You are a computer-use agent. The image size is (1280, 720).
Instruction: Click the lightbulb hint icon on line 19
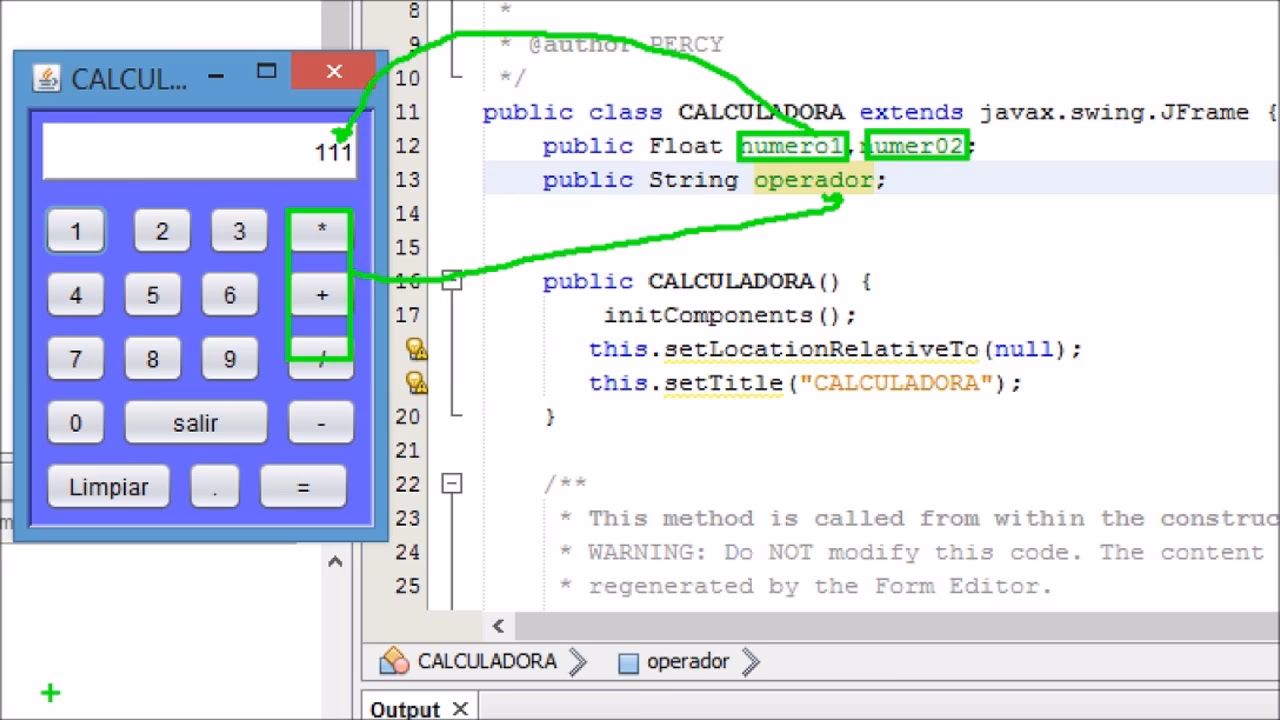tap(417, 383)
